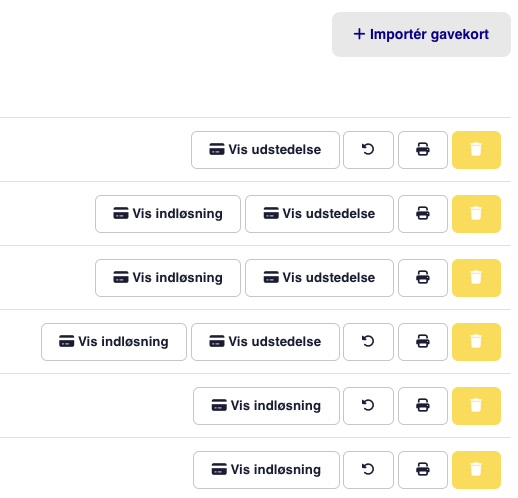Delete the fifth row's gift card
518x498 pixels.
tap(476, 406)
